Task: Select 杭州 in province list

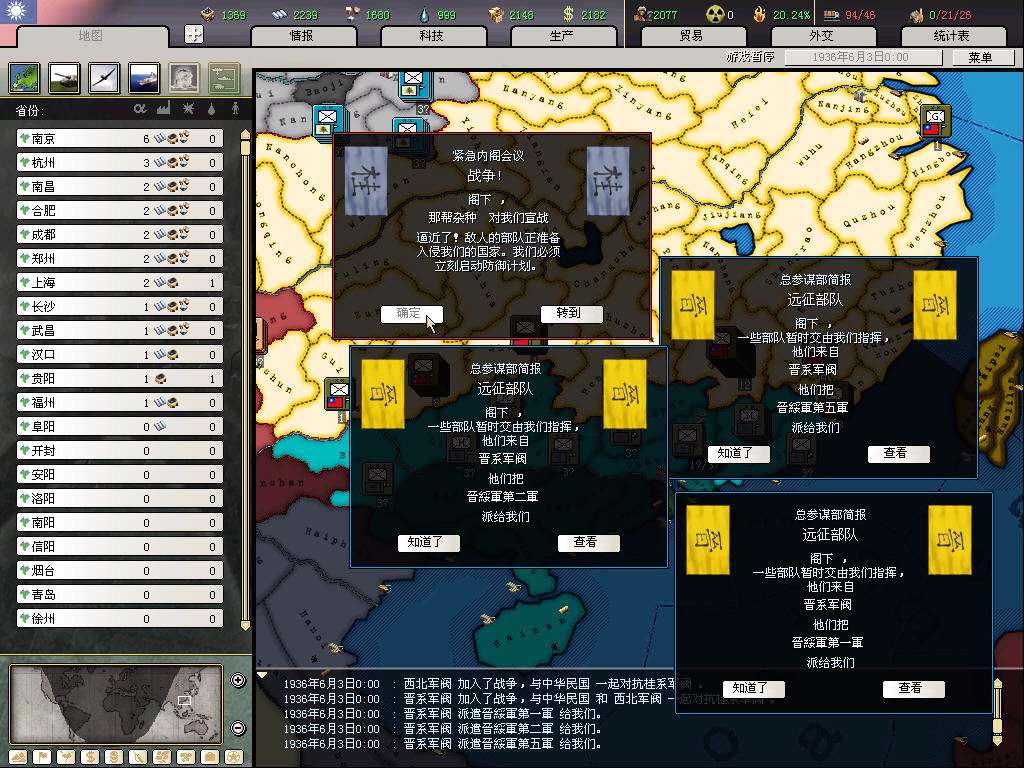Action: [x=120, y=163]
